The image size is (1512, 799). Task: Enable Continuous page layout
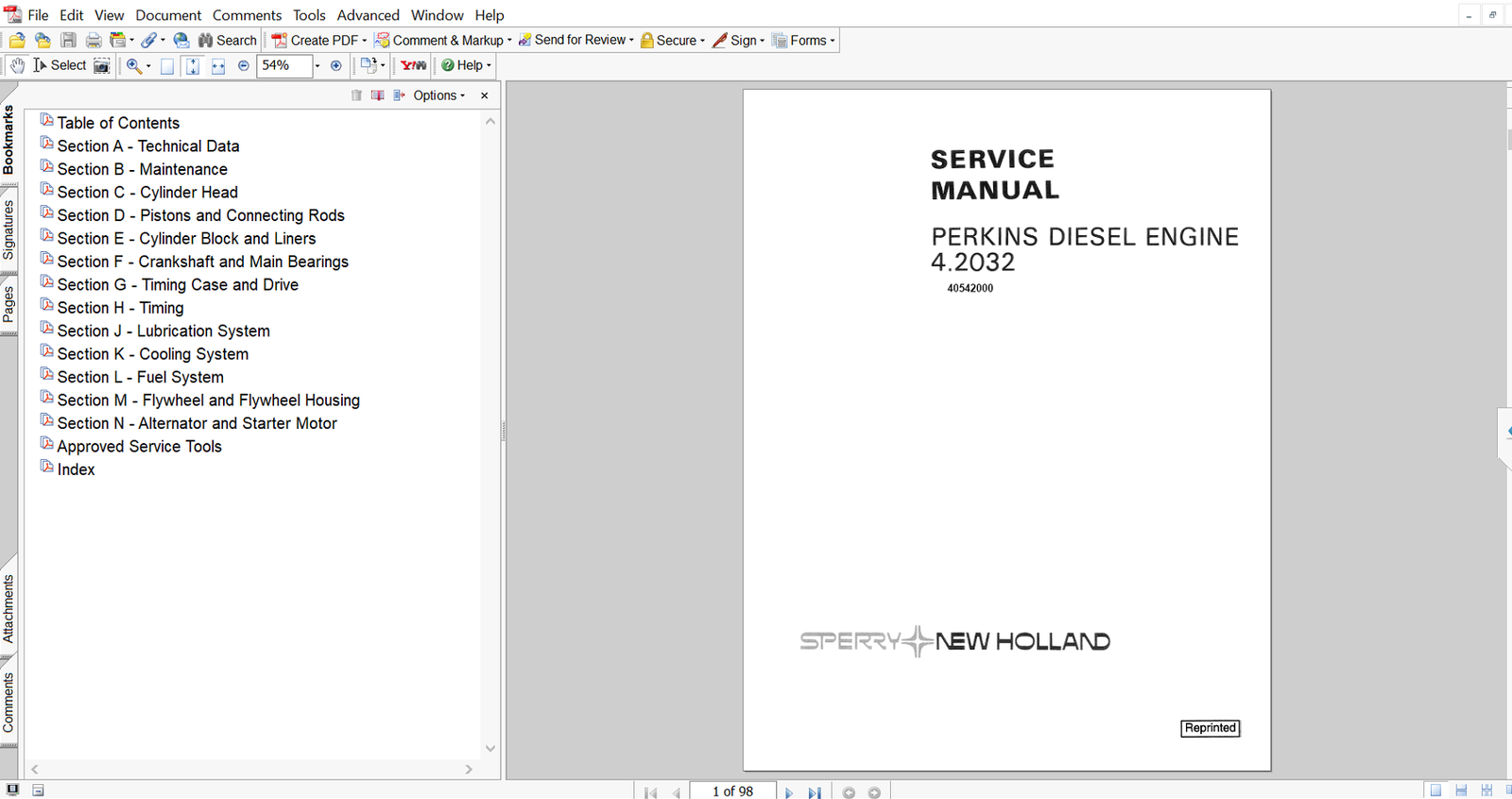click(1461, 790)
